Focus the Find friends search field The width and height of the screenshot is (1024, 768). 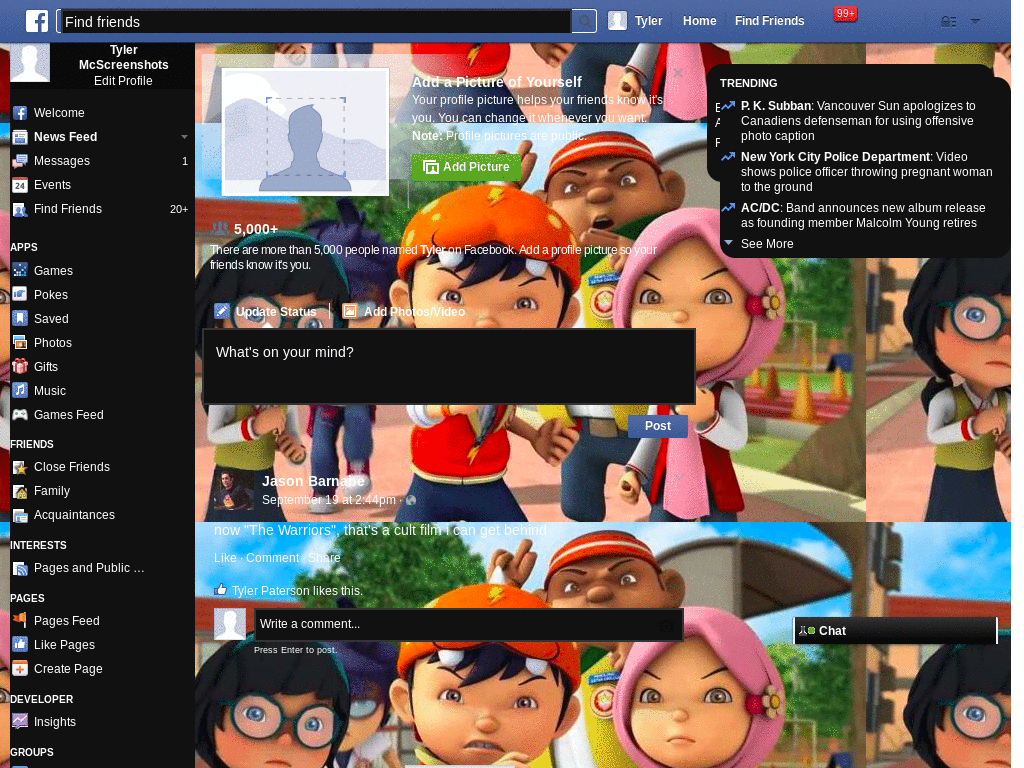tap(315, 22)
